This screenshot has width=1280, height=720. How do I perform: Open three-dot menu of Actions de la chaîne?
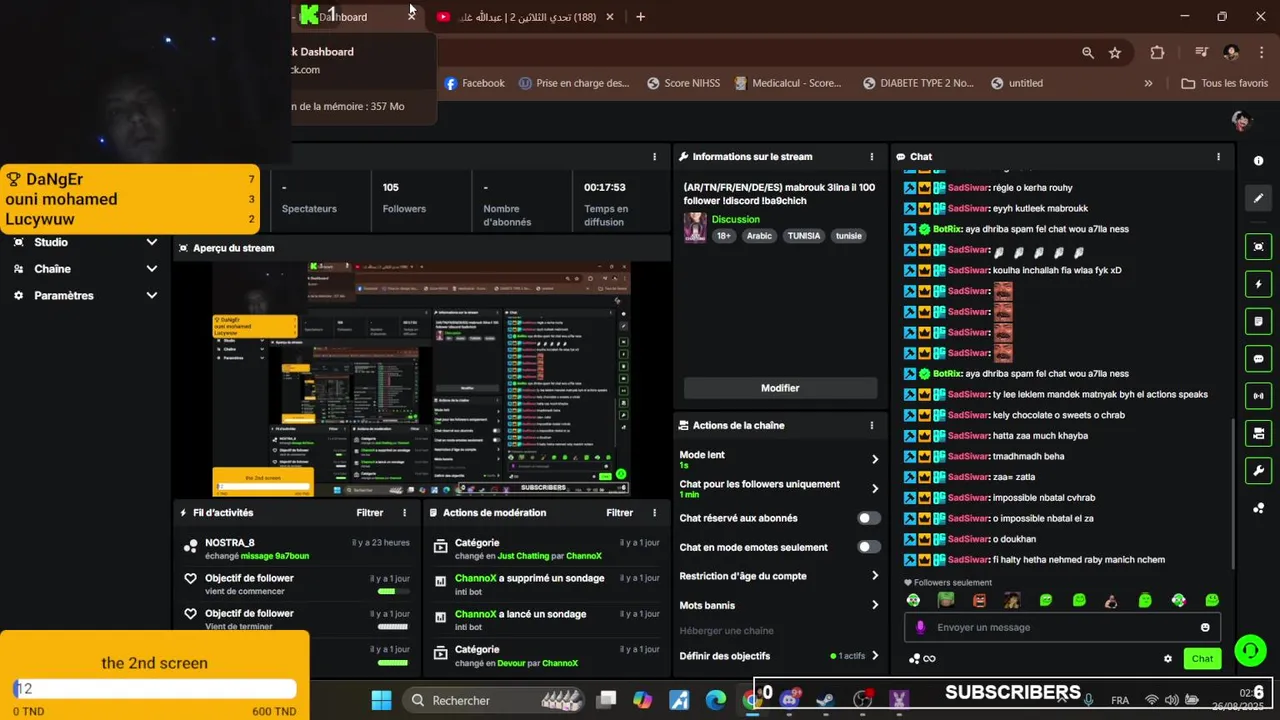pos(871,425)
